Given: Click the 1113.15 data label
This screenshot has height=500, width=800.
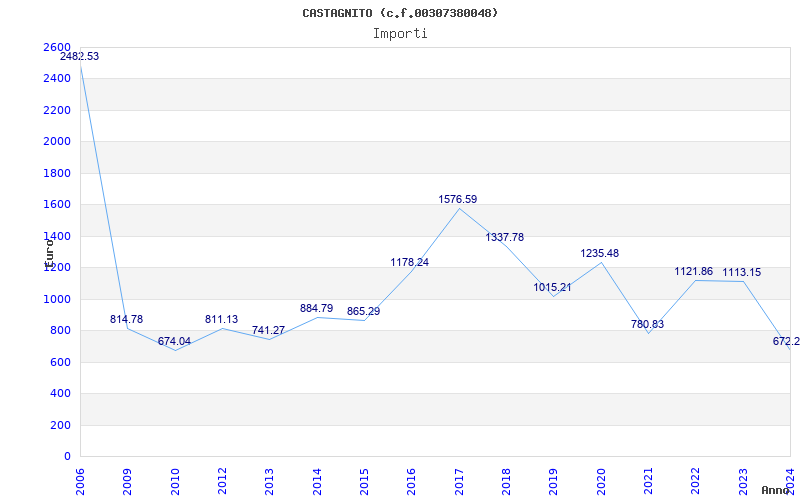Looking at the screenshot, I should point(741,272).
